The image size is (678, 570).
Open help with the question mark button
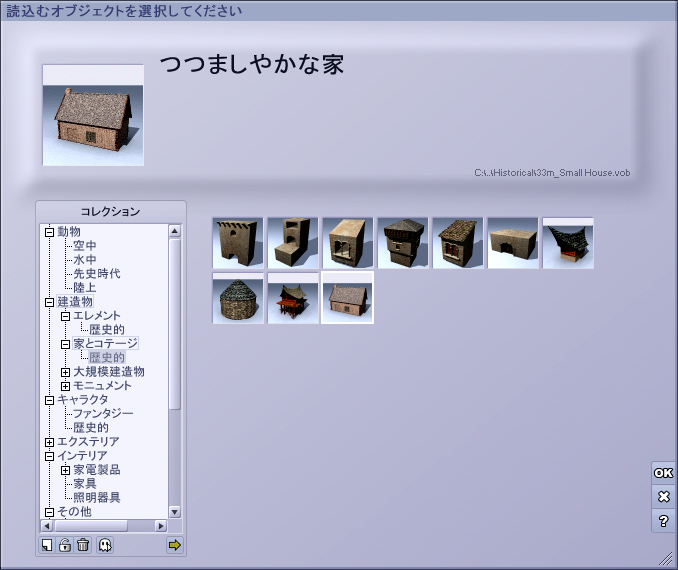[x=663, y=521]
